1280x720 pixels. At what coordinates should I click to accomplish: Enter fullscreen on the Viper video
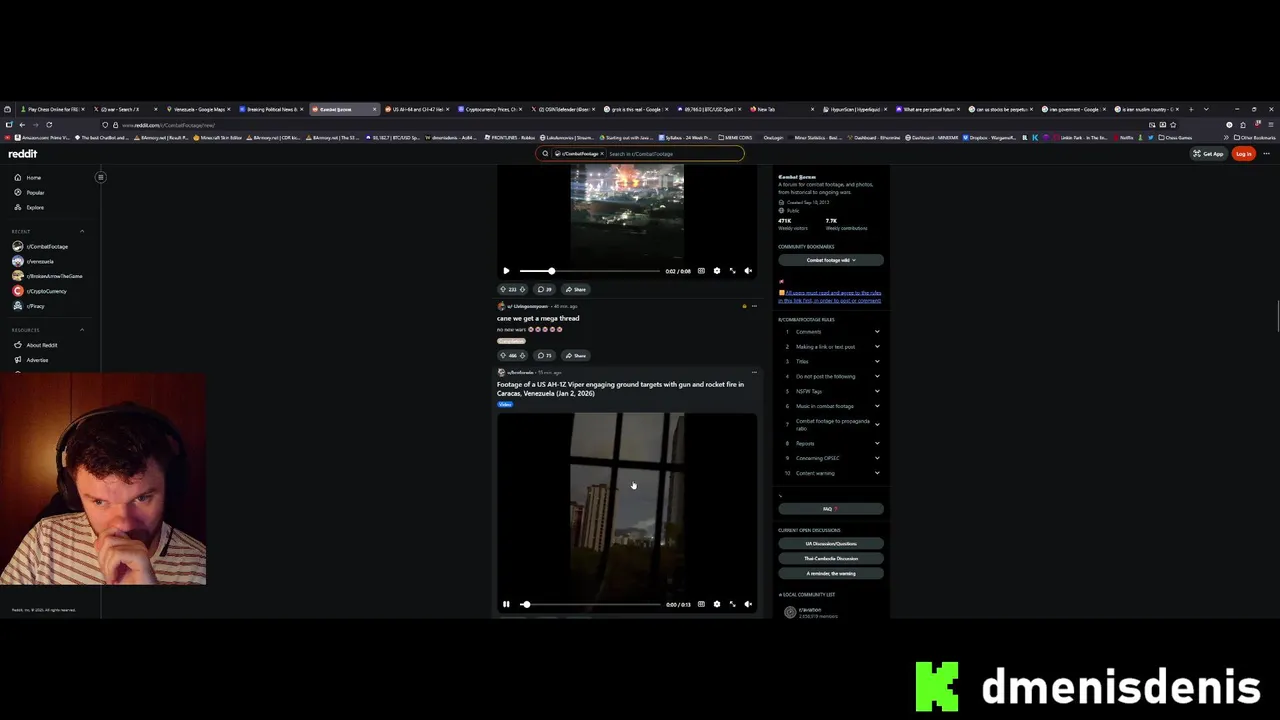pos(732,604)
